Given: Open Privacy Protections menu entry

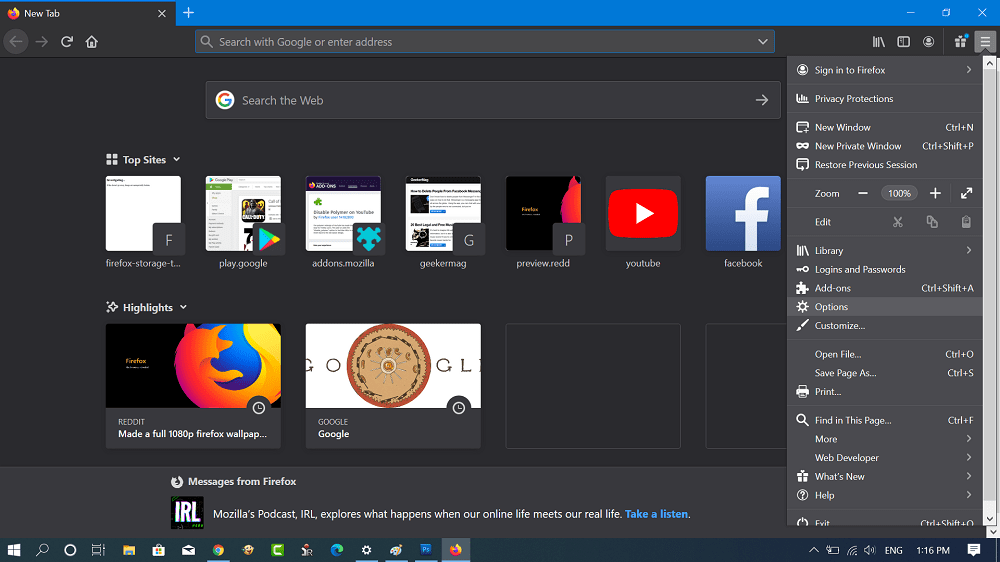Looking at the screenshot, I should click(885, 99).
